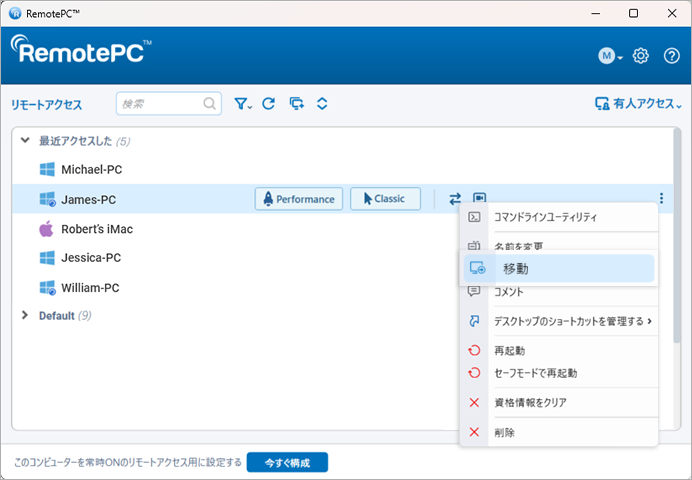
Task: Open the help question mark icon
Action: coord(672,56)
